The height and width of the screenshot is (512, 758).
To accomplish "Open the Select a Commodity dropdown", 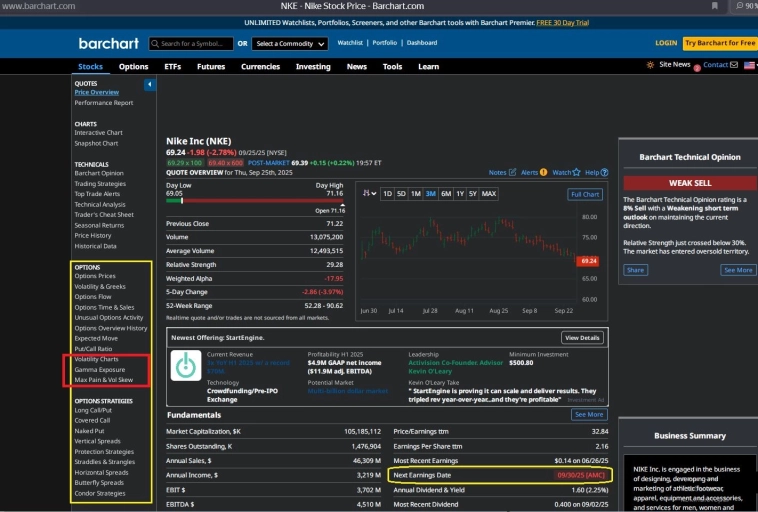I will (x=290, y=44).
